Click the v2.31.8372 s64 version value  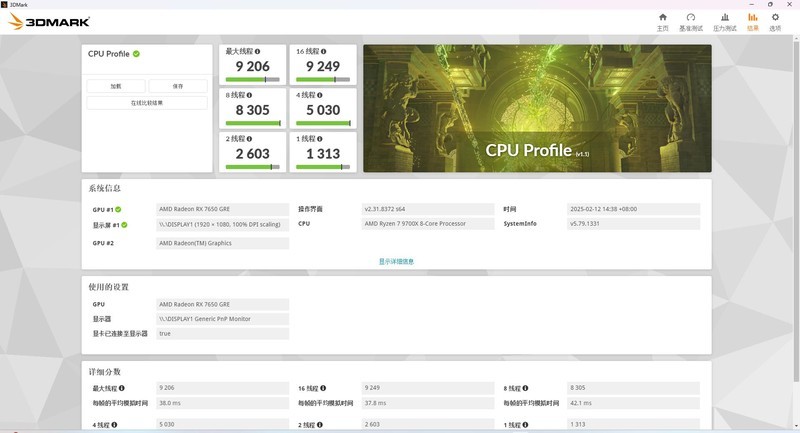[428, 209]
